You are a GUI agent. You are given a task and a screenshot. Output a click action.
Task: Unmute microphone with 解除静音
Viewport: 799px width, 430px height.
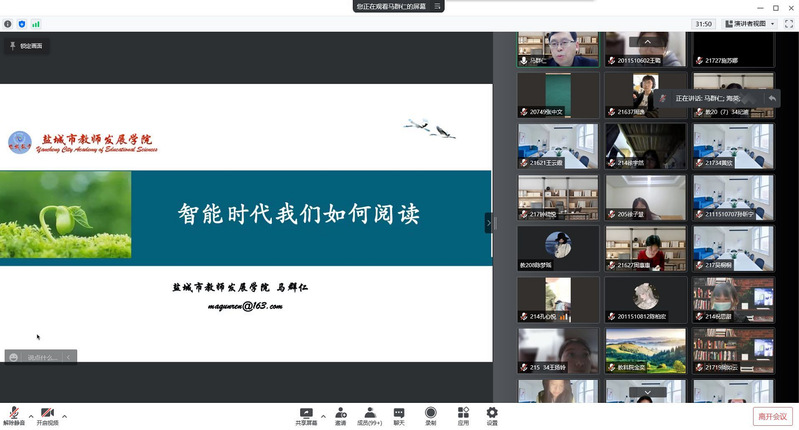click(14, 414)
